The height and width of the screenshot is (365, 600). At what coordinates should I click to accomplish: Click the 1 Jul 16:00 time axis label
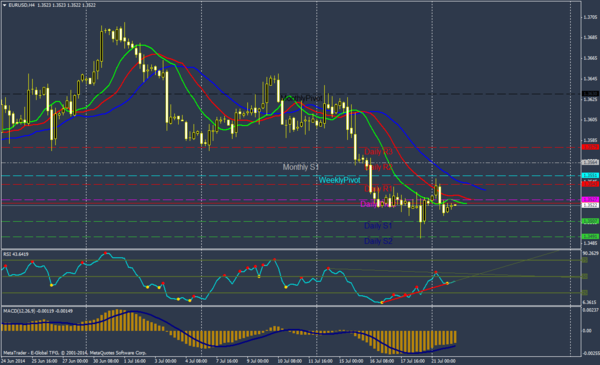[134, 361]
